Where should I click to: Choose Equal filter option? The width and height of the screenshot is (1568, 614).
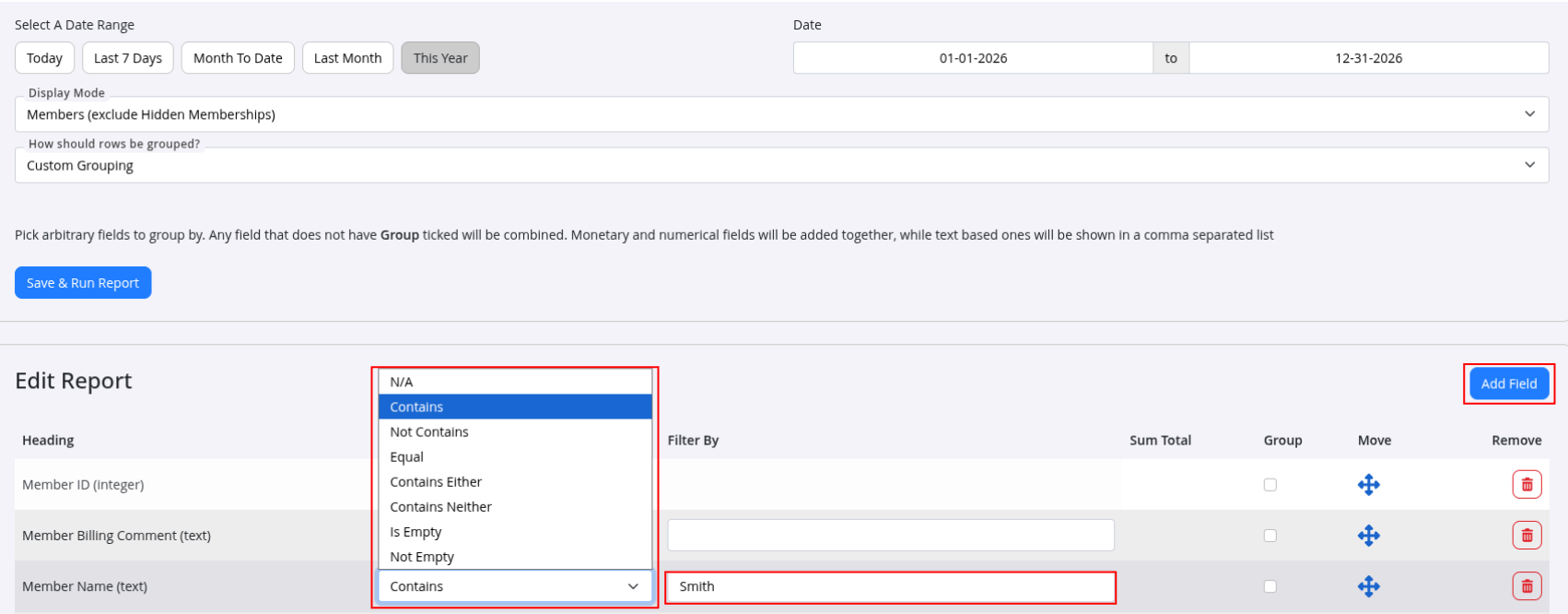click(x=515, y=456)
